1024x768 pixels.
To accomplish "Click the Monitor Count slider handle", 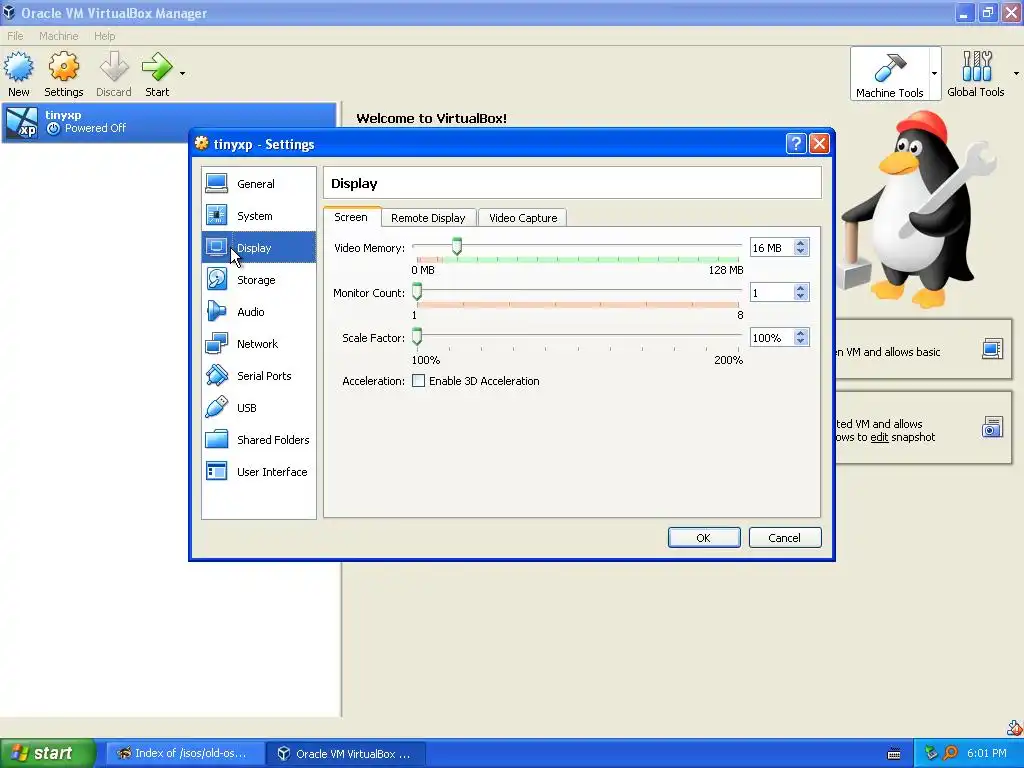I will tap(417, 291).
